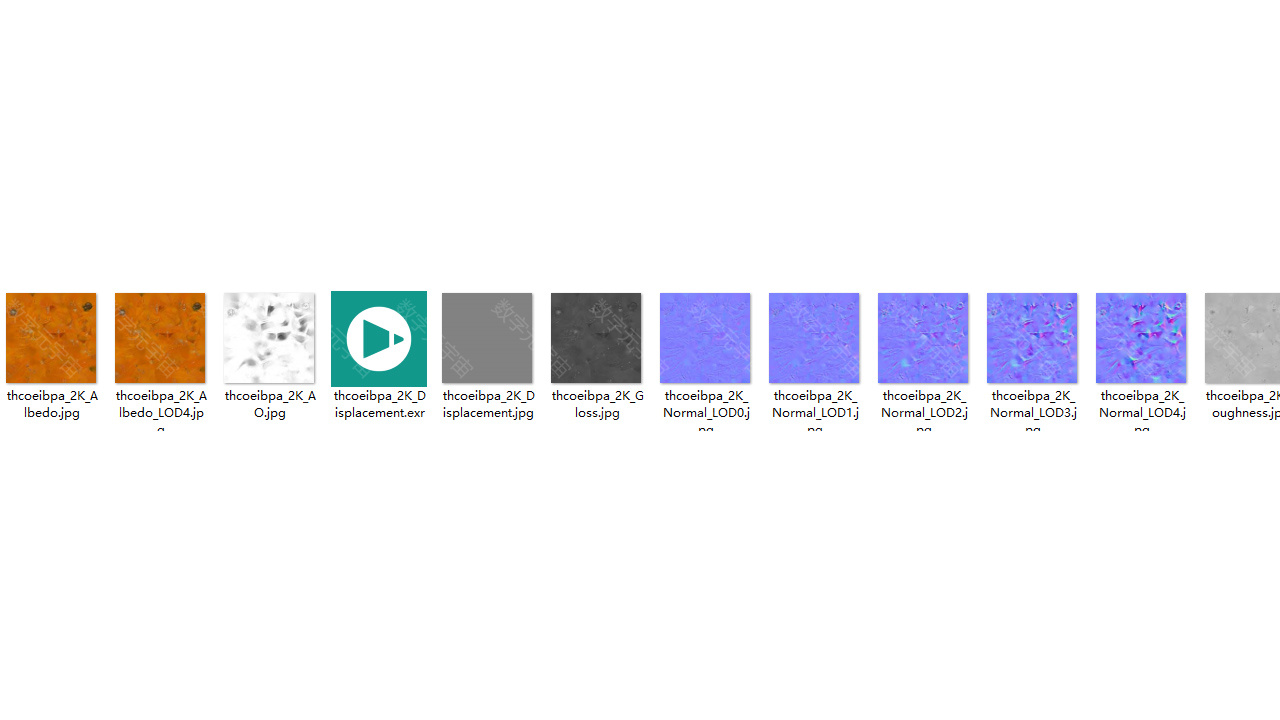Click the Roughness file name label
This screenshot has width=1280, height=720.
(x=1243, y=404)
